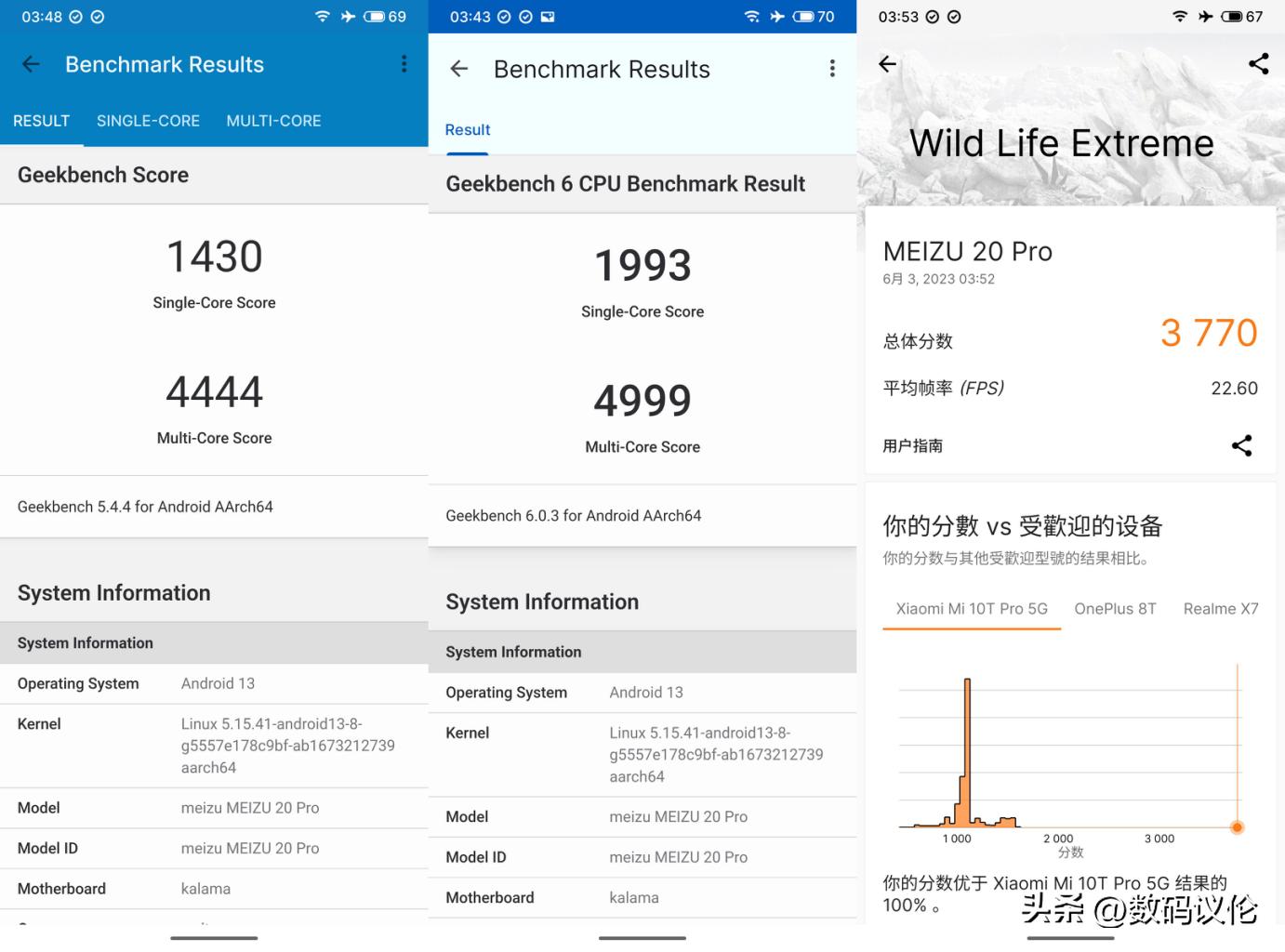This screenshot has width=1285, height=952.
Task: Tap the orange 3 770 overall score
Action: [1209, 333]
